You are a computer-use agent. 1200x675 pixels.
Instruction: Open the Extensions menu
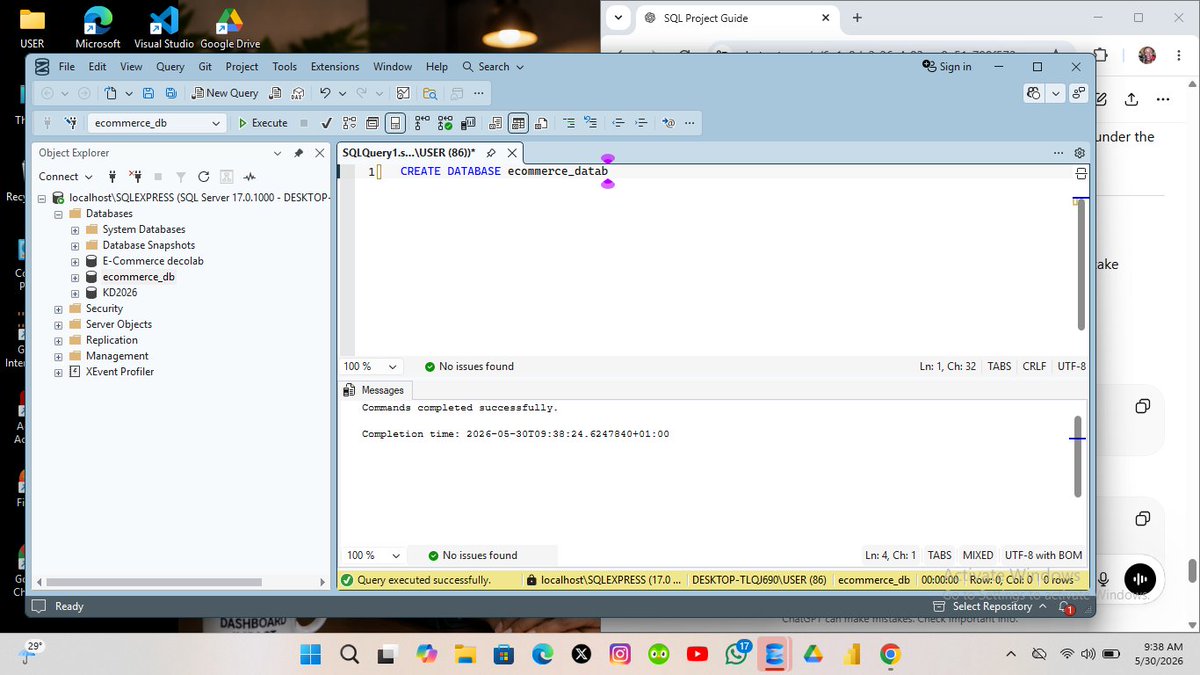pyautogui.click(x=335, y=67)
